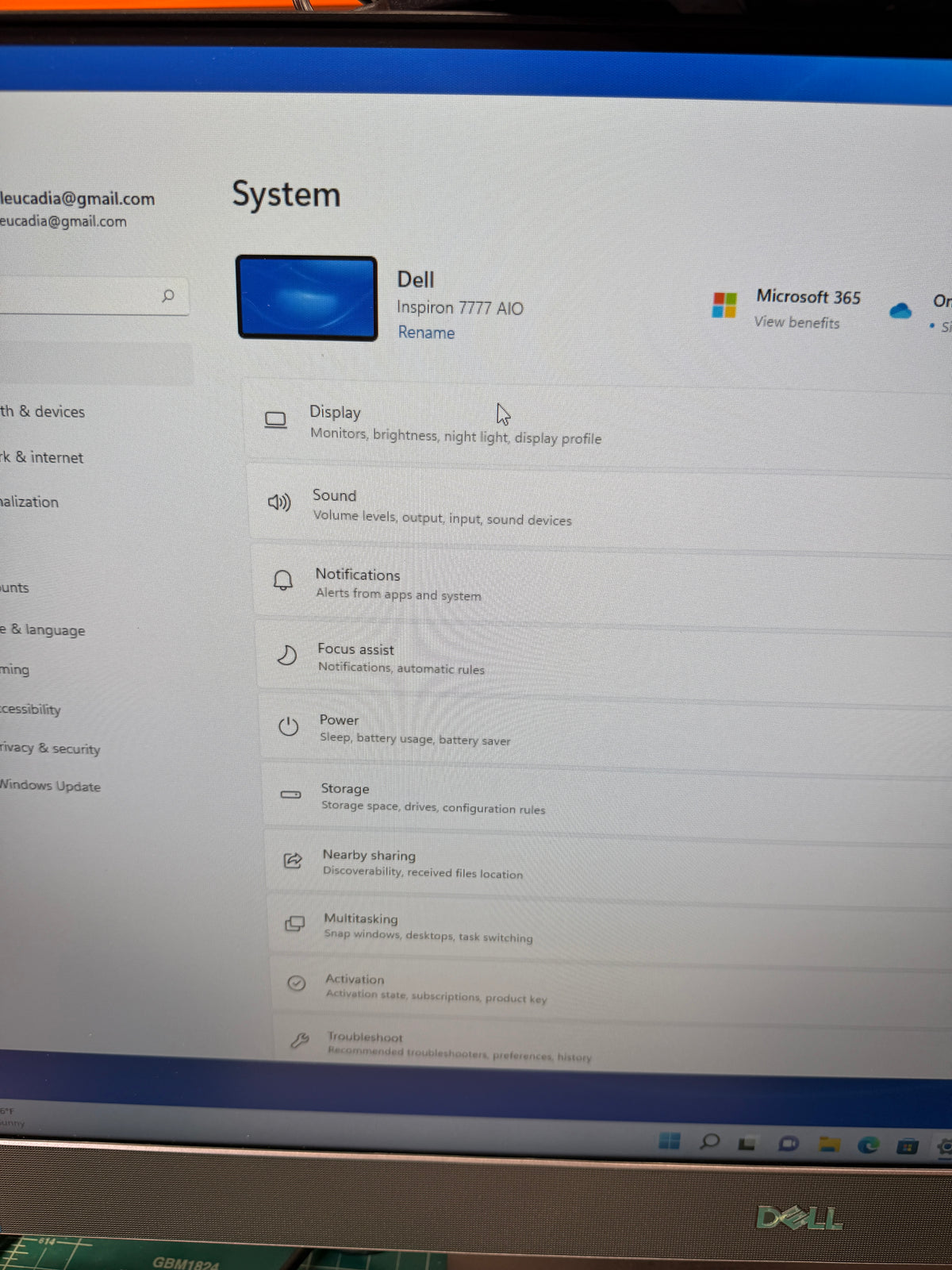
Task: Click the Troubleshoot wrench icon
Action: pos(299,1041)
